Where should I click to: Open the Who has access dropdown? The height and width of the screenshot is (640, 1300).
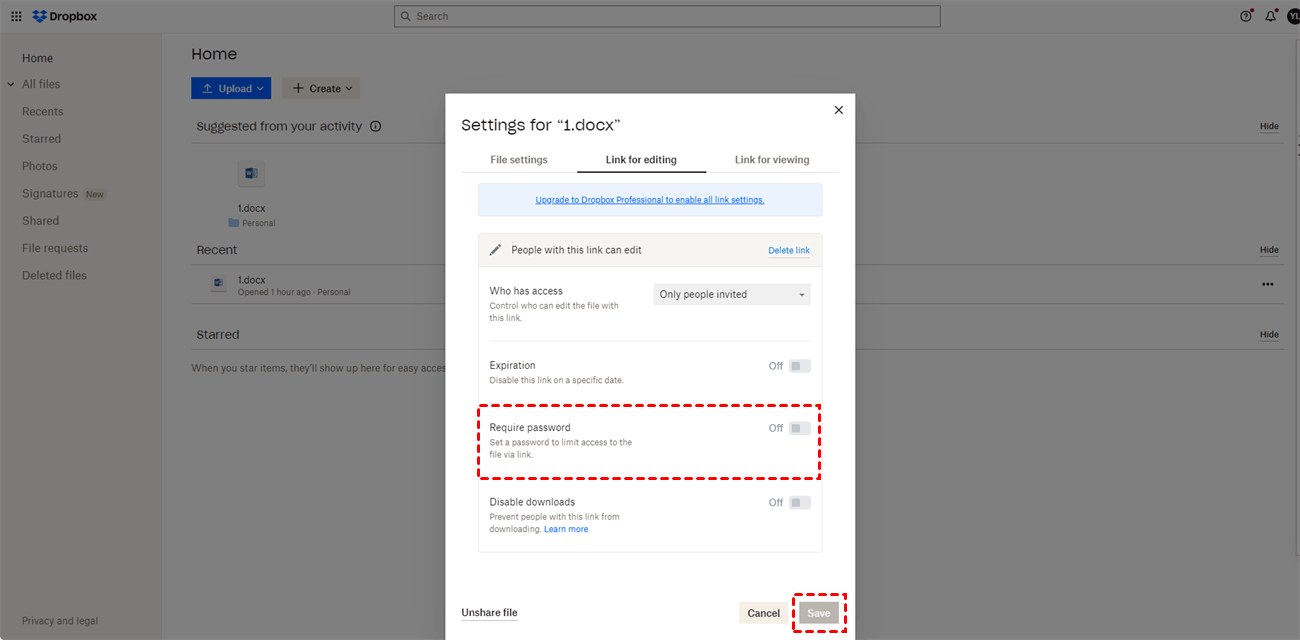(x=732, y=295)
